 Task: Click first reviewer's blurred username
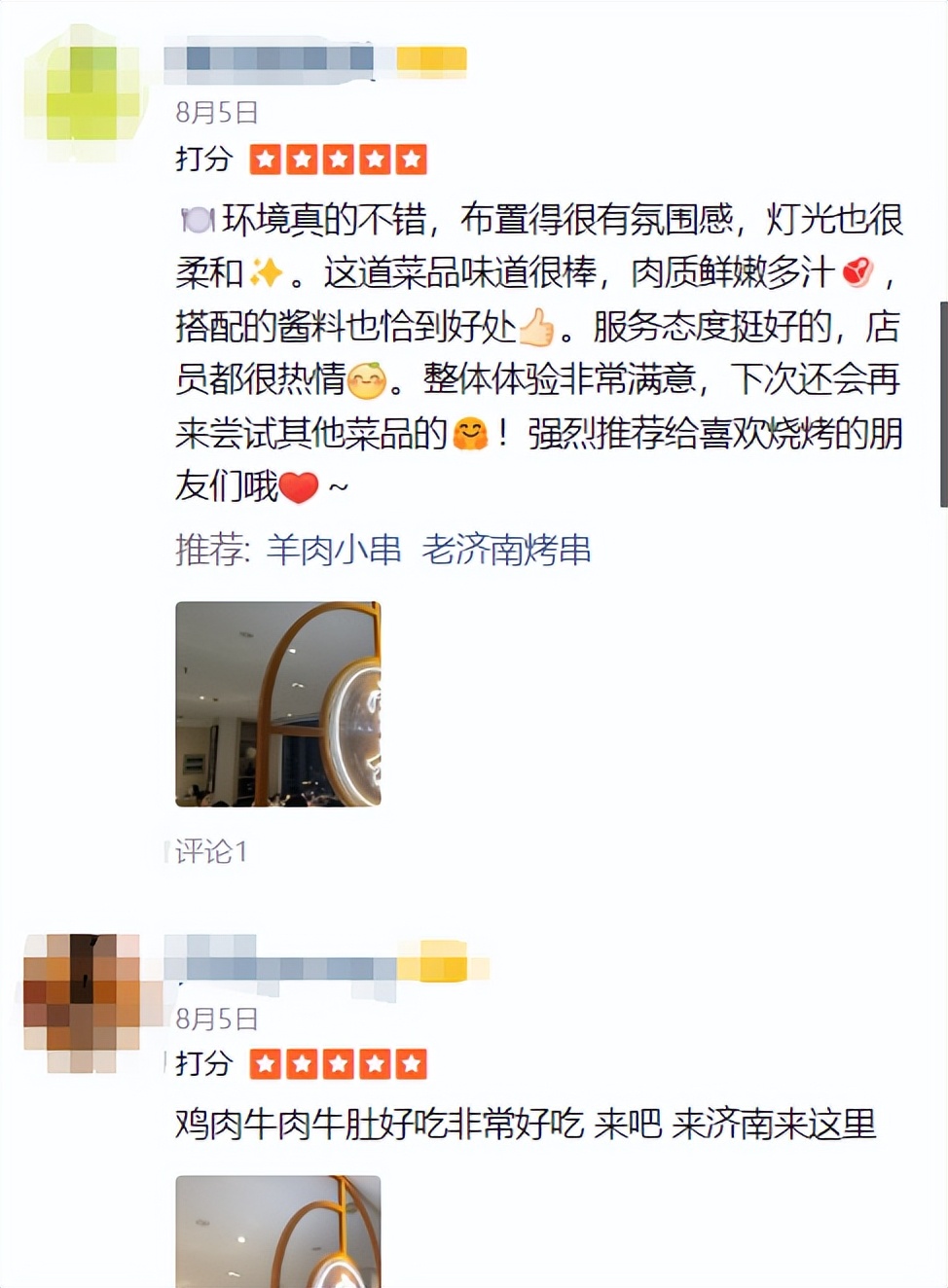269,60
